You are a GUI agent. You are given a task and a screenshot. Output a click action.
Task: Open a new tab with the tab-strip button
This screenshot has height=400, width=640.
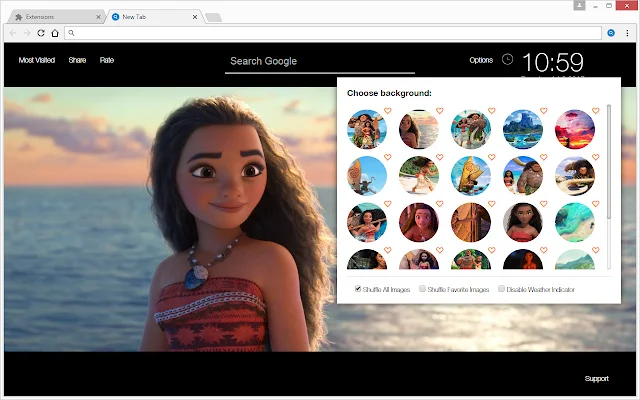[x=213, y=17]
